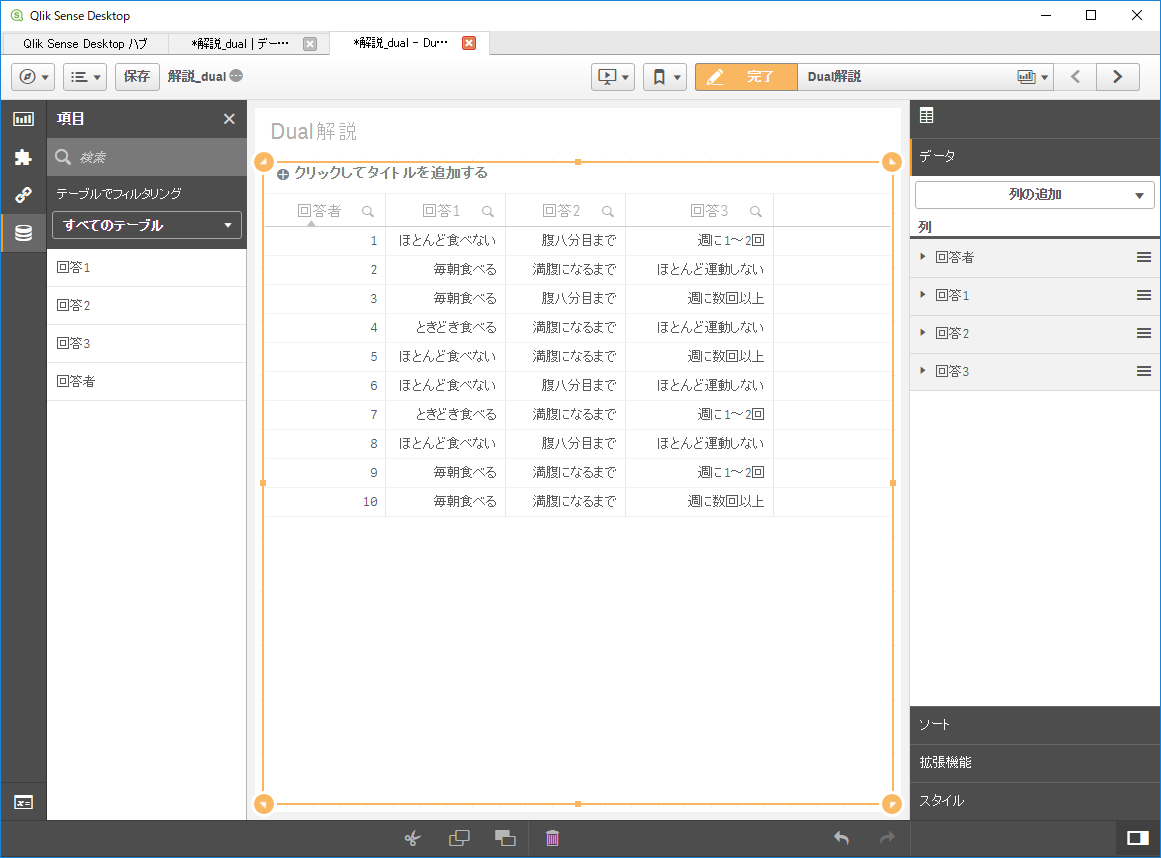Click the 保存 save button
Screen dimensions: 1161x858
coord(137,77)
